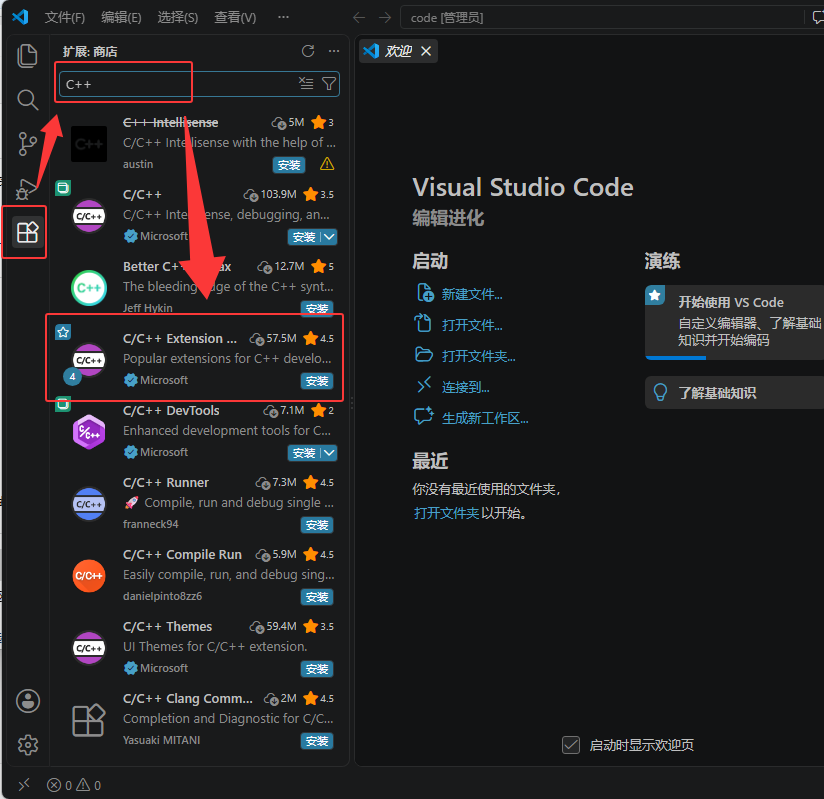Click the 连接到 link
Image resolution: width=824 pixels, height=799 pixels.
465,387
